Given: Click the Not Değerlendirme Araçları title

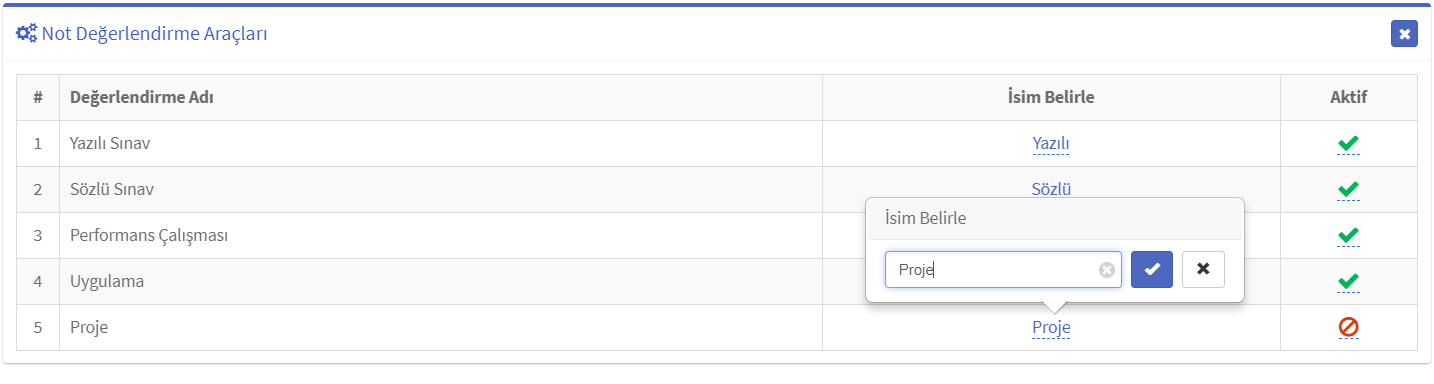Looking at the screenshot, I should tap(154, 34).
